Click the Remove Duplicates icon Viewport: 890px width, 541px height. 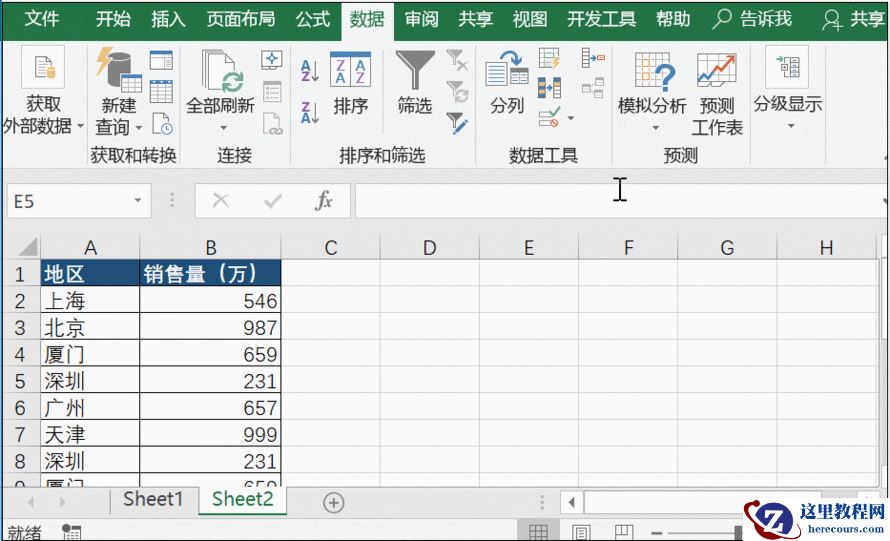pos(549,88)
